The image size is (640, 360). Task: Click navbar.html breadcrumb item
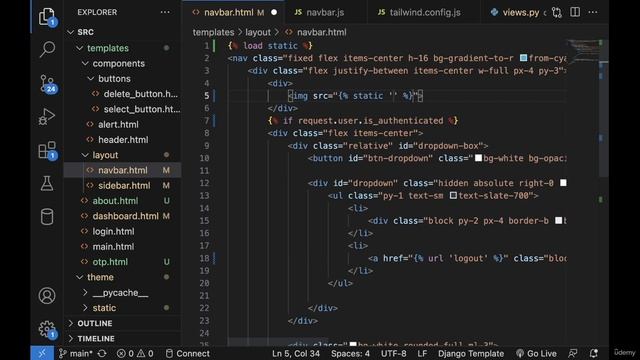pyautogui.click(x=316, y=32)
